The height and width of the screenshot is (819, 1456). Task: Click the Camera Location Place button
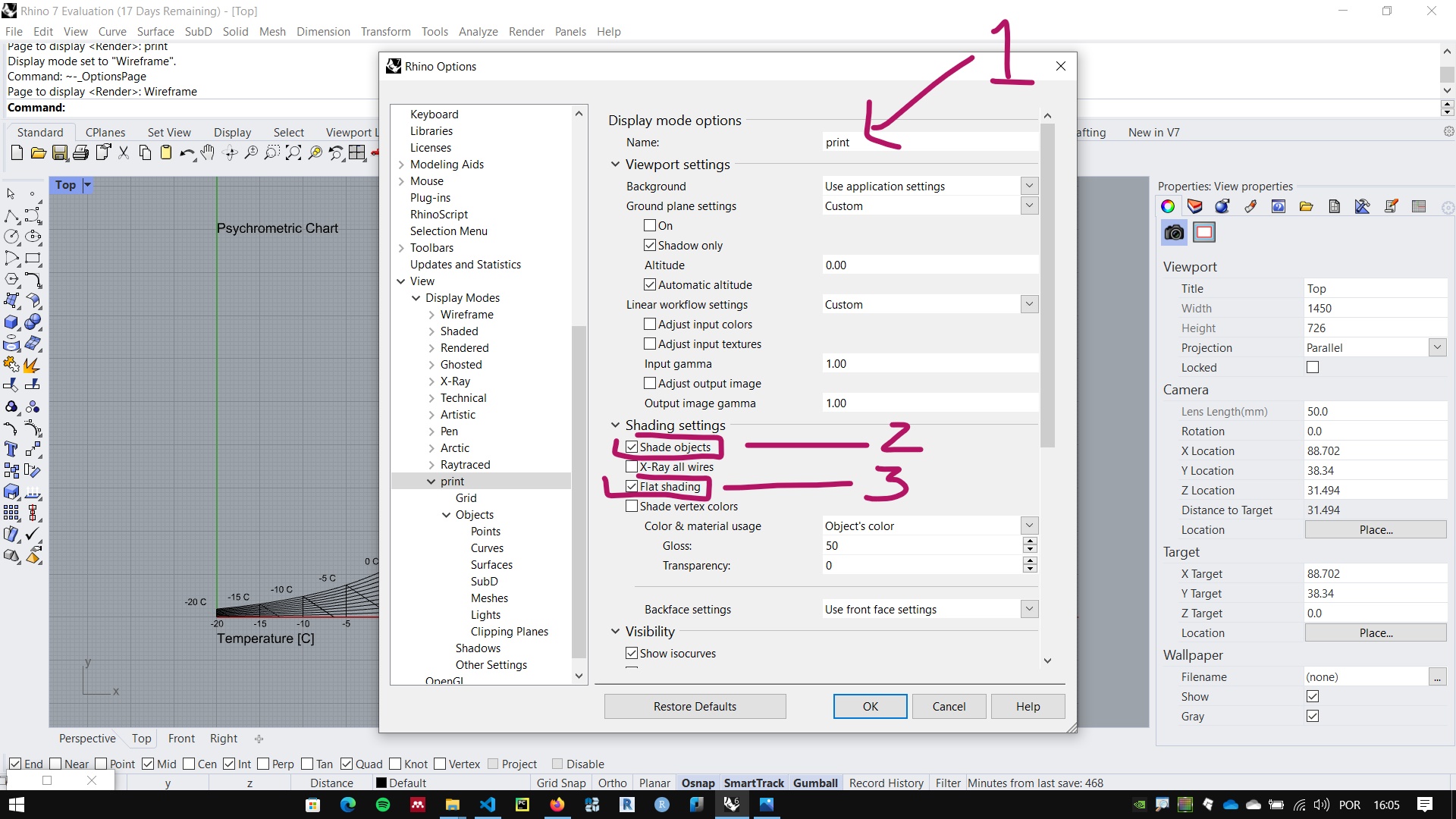1376,529
